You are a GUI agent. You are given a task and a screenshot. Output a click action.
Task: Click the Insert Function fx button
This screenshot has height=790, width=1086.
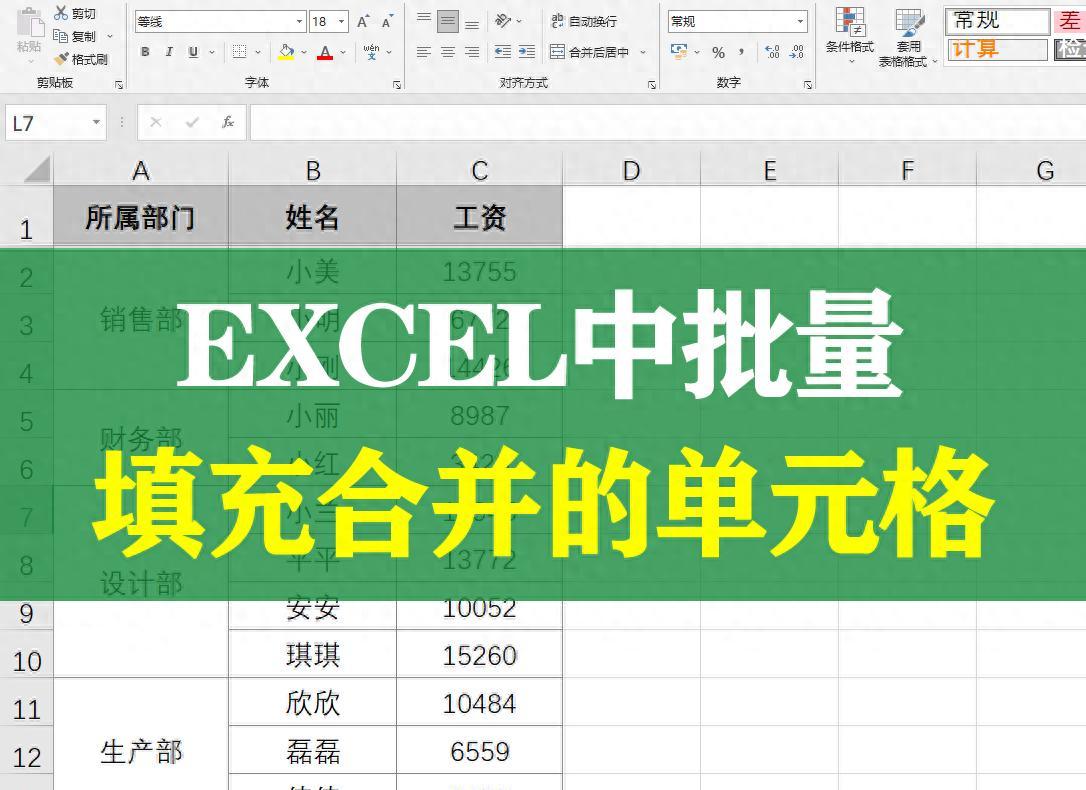[227, 123]
